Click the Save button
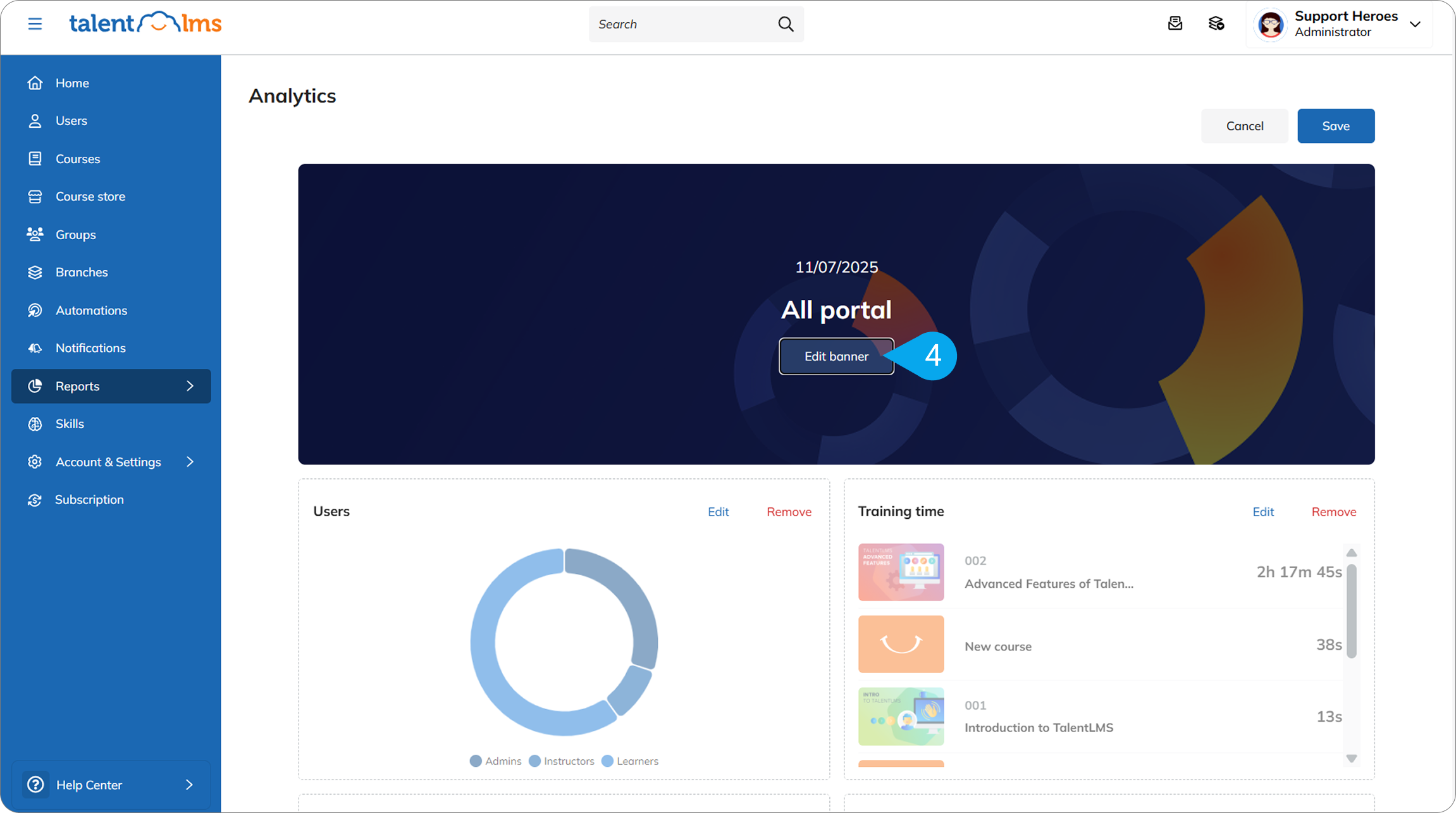The image size is (1456, 813). [x=1336, y=126]
